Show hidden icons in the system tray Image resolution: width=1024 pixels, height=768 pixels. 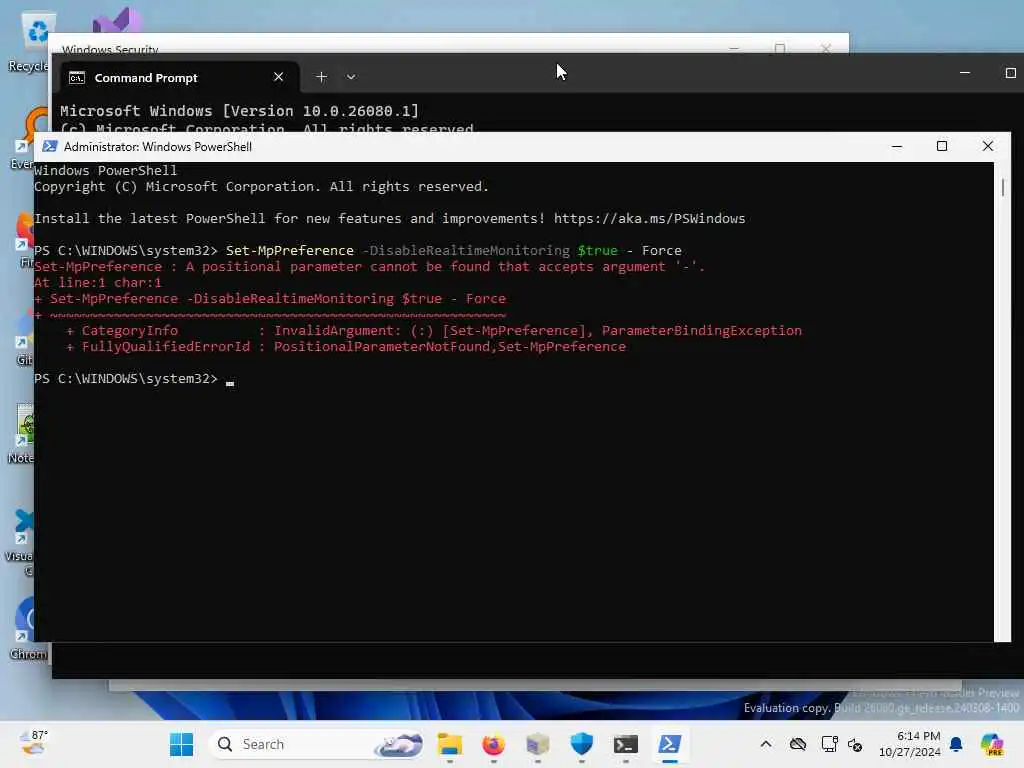766,744
